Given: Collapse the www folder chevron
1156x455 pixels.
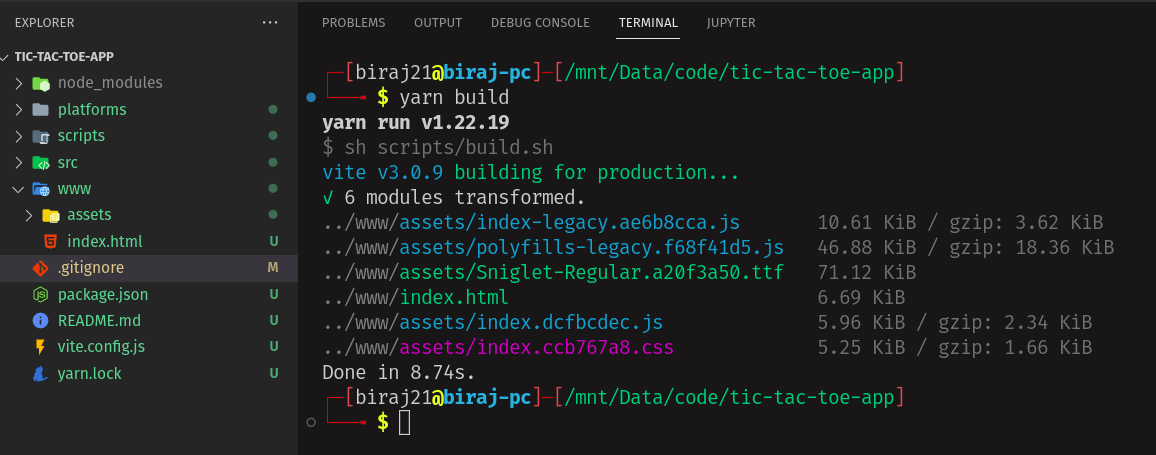Looking at the screenshot, I should [x=19, y=190].
